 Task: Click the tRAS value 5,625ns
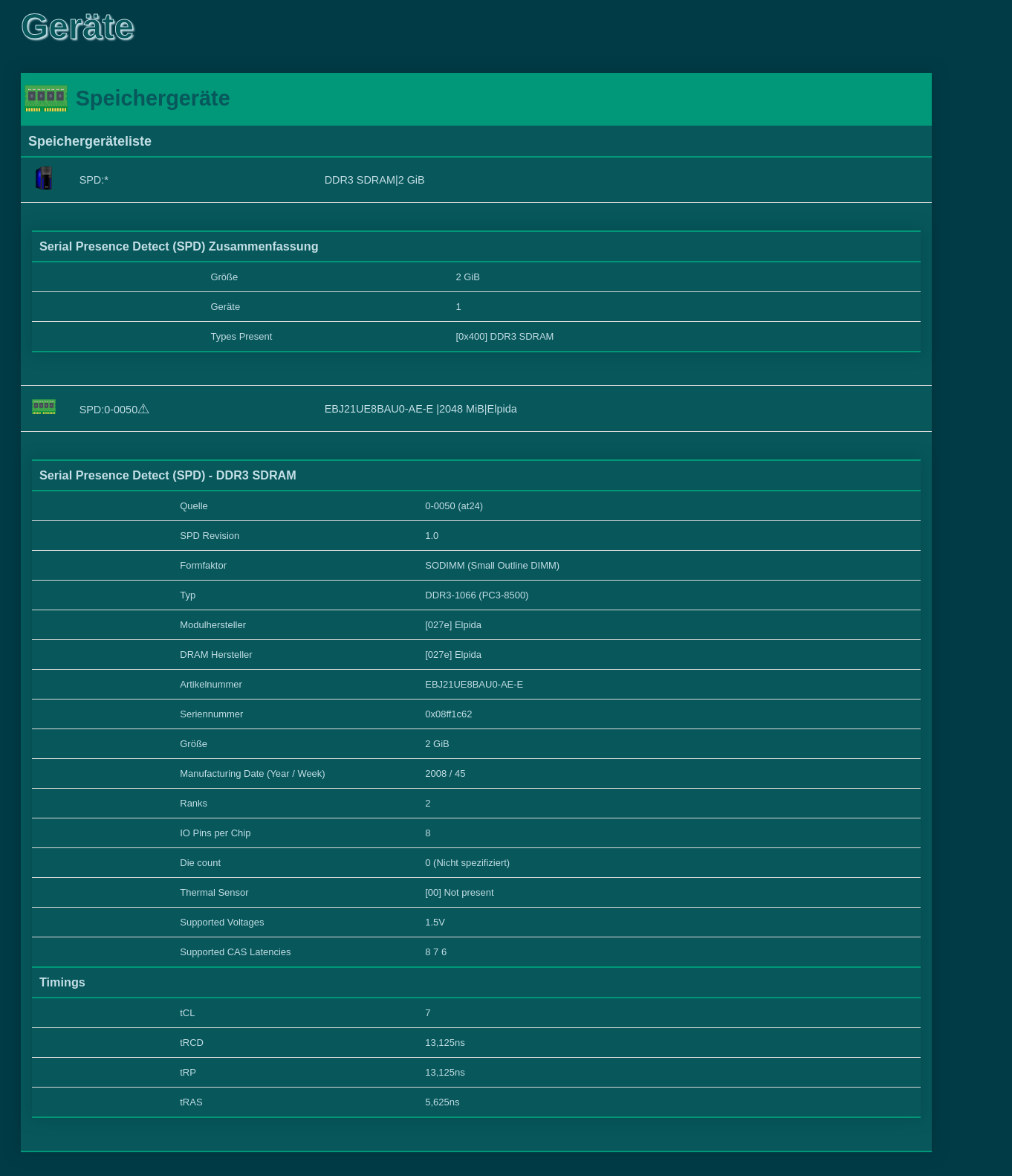point(442,1102)
